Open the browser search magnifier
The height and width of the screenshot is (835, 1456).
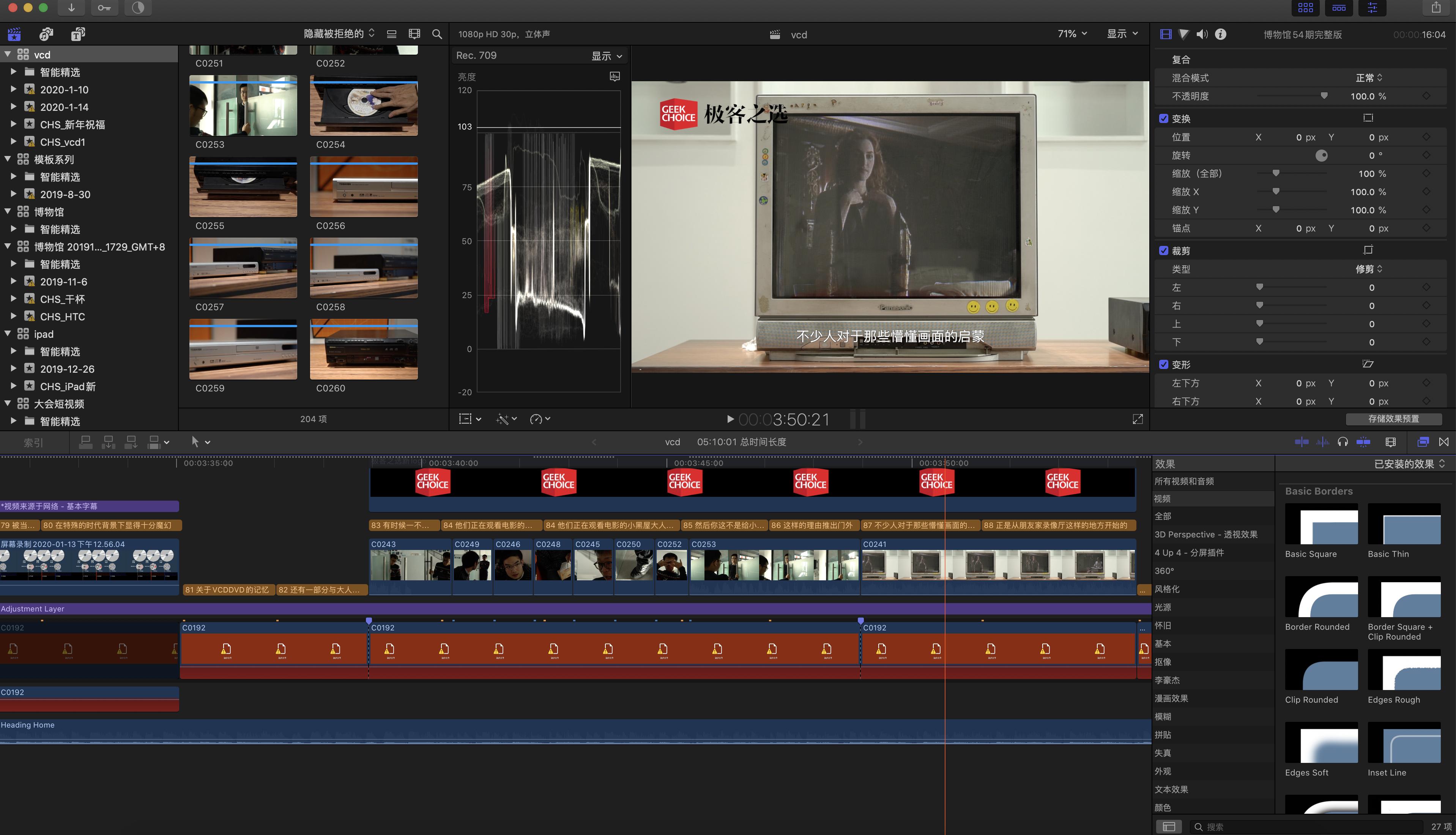click(x=437, y=35)
